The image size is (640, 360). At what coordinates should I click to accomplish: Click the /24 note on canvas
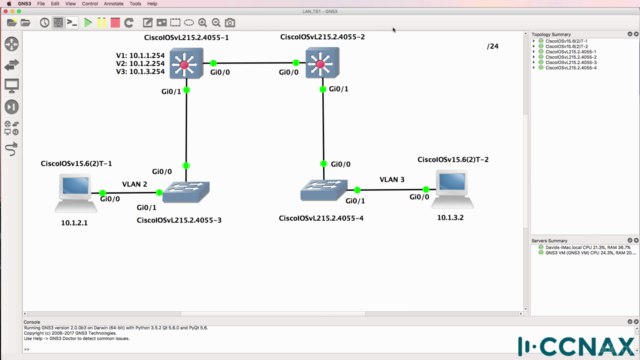point(493,47)
